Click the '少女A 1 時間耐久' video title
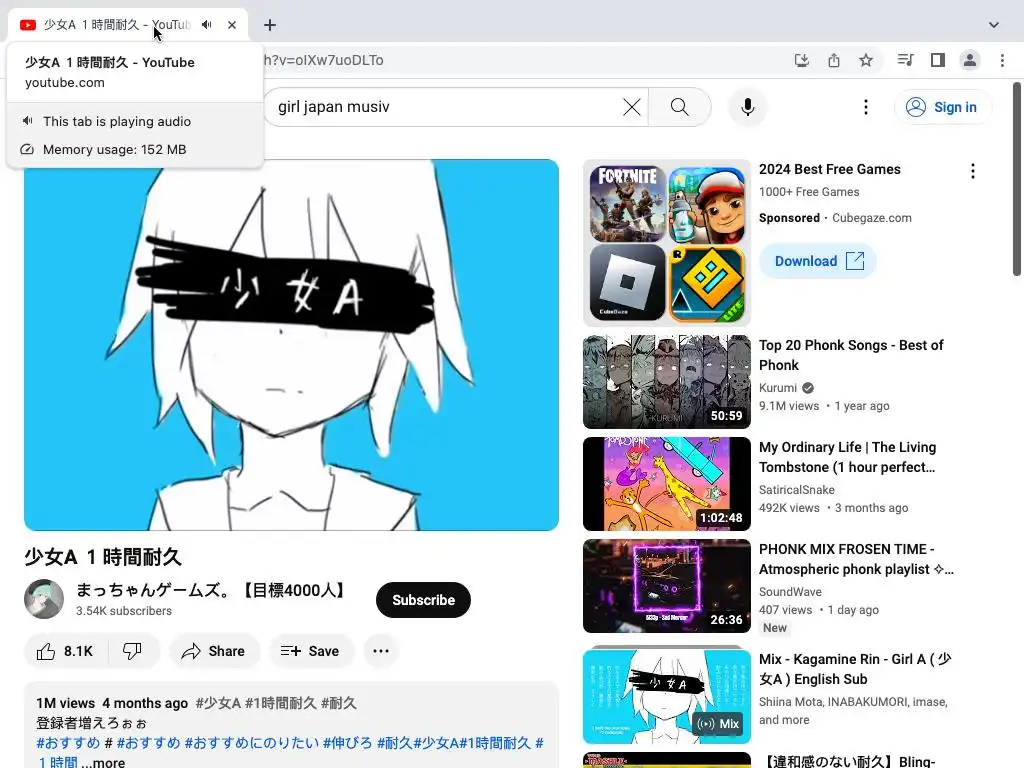1024x768 pixels. pos(103,557)
